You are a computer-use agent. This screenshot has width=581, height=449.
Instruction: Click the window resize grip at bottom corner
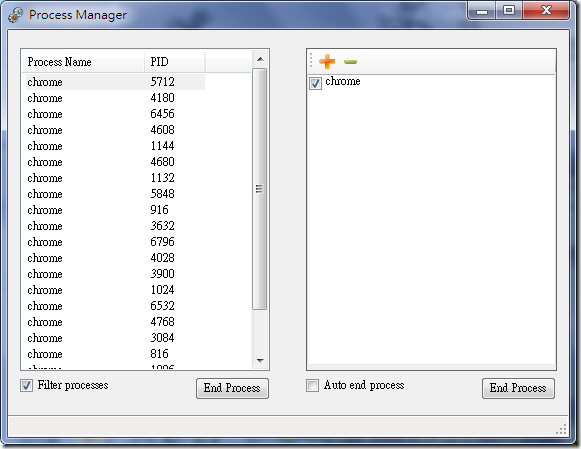[562, 429]
